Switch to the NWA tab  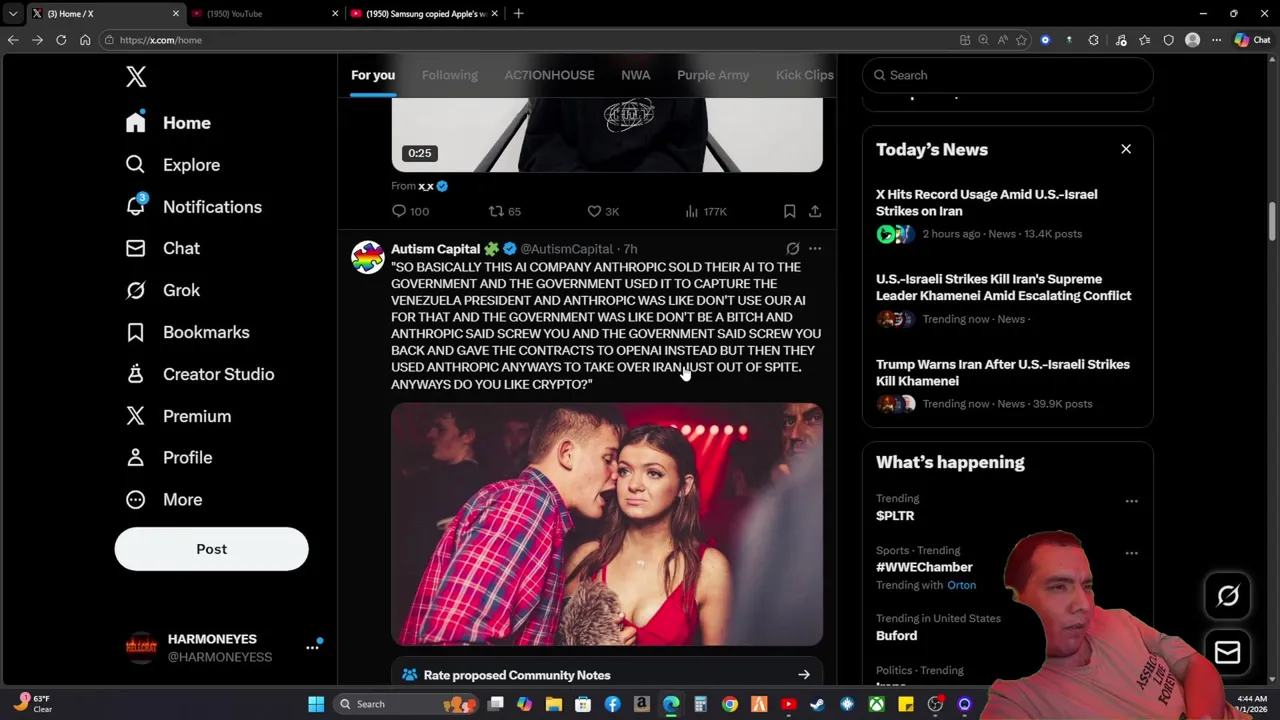[635, 75]
